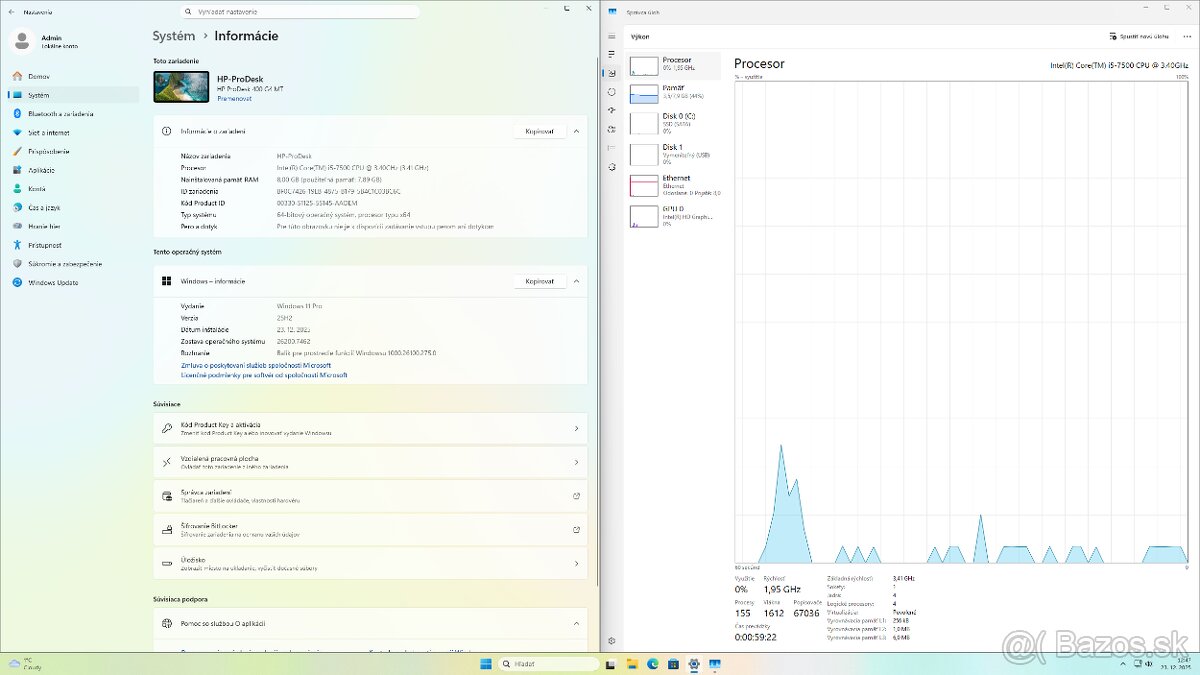
Task: Launch Microsoft Edge from the taskbar
Action: point(654,663)
